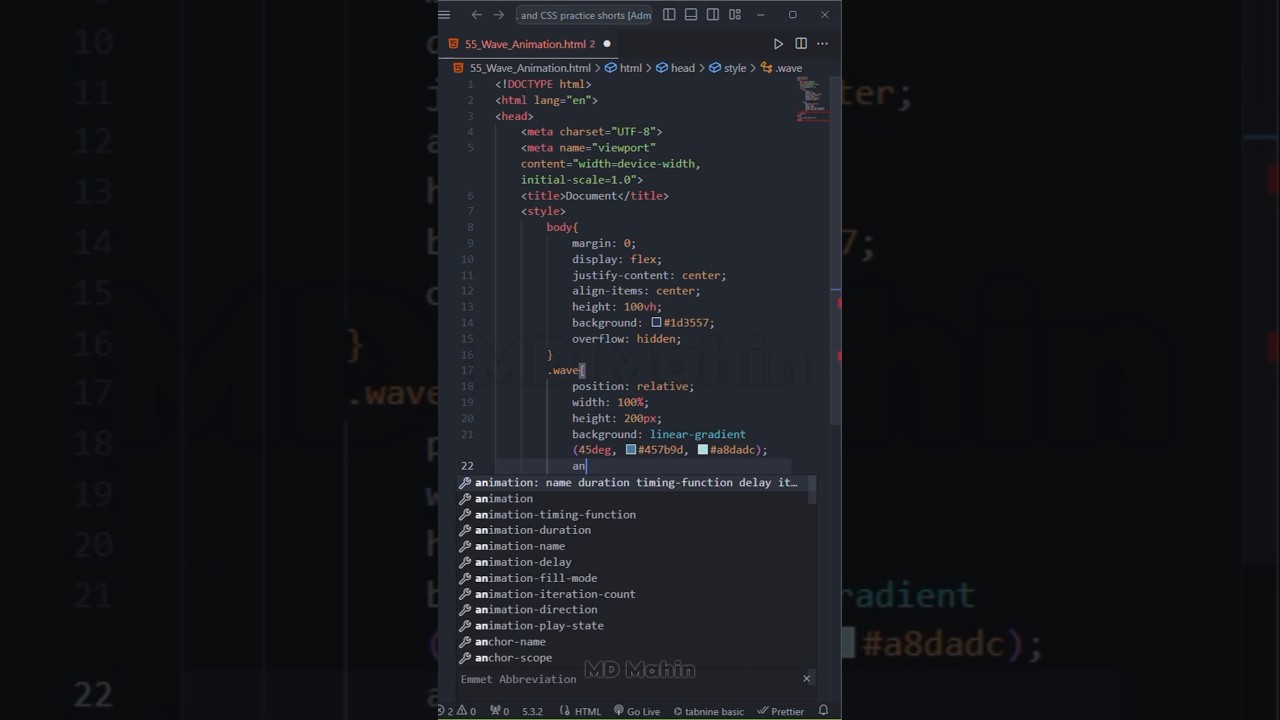Screen dimensions: 1280x720
Task: Click the line number 17 gutter
Action: [468, 371]
